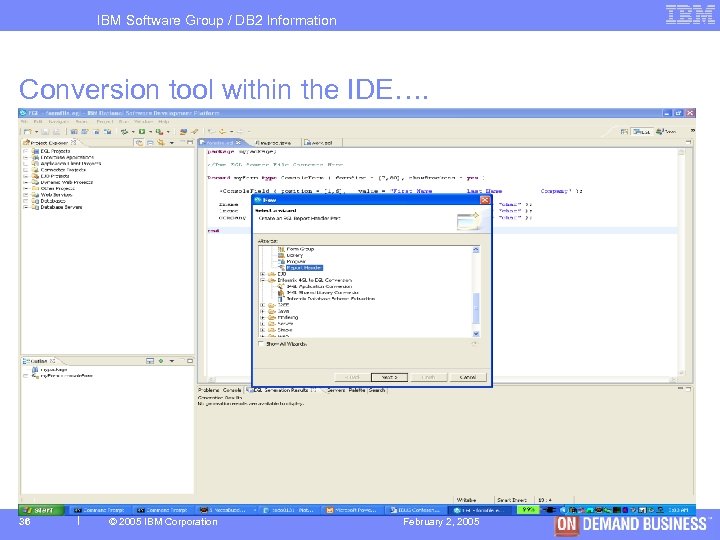Expand the Simple folder in wizard tree
This screenshot has height=540, width=720.
click(x=263, y=330)
